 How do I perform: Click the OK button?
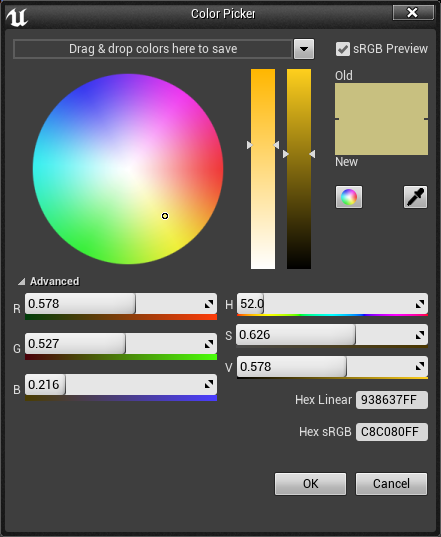click(x=311, y=484)
